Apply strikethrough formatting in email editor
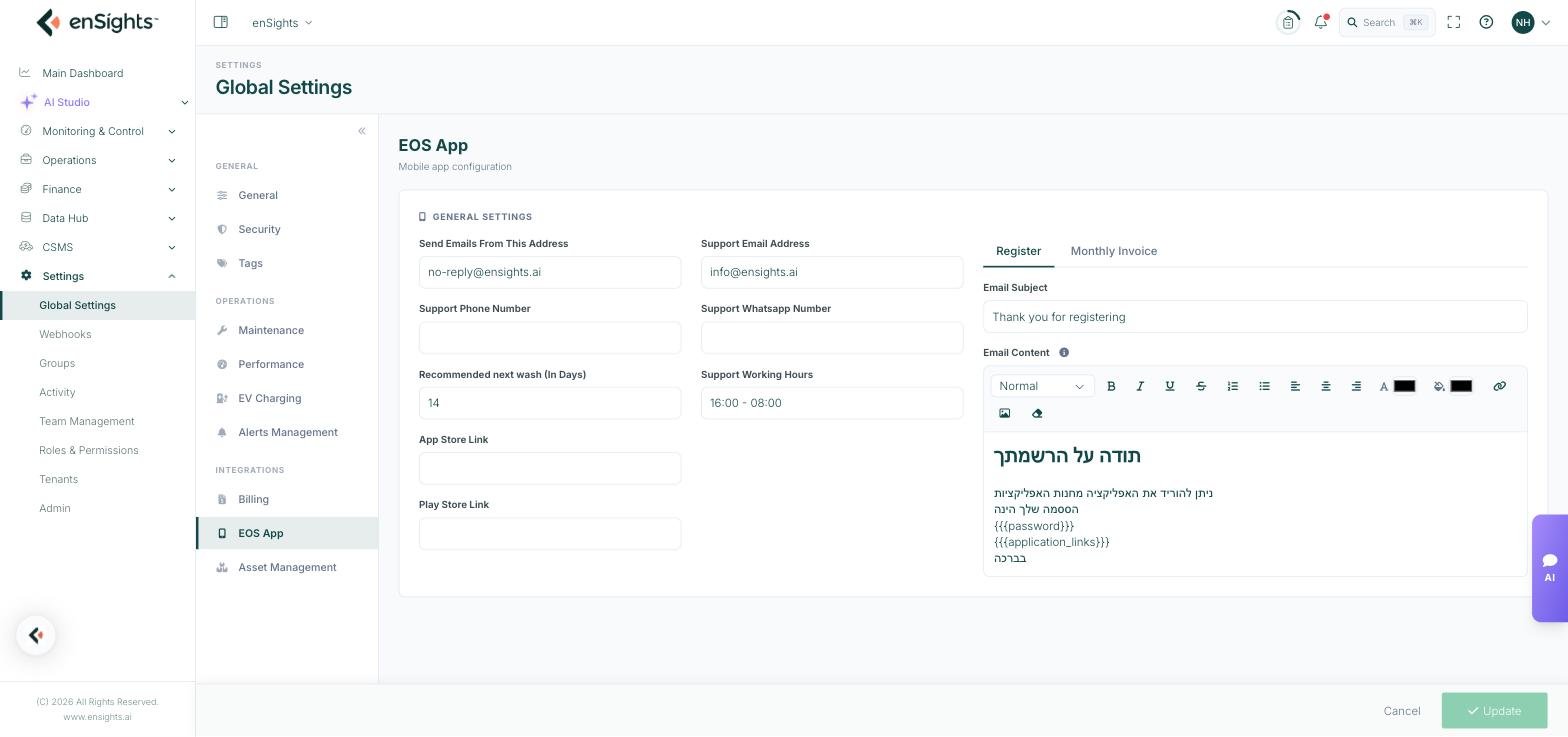 (1201, 386)
